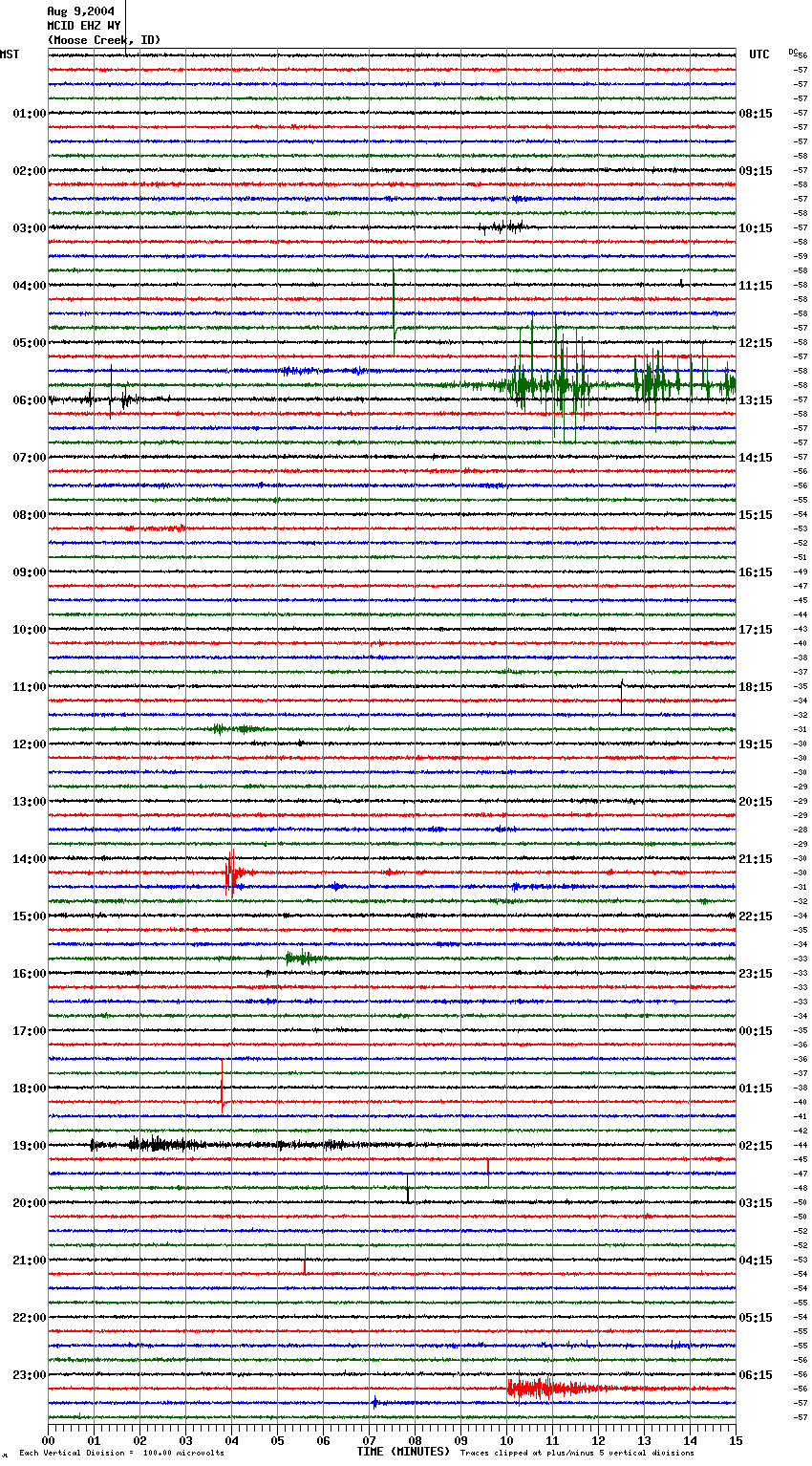Click the '04' minute tick label
Viewport: 812px width, 1466px height.
point(231,1440)
